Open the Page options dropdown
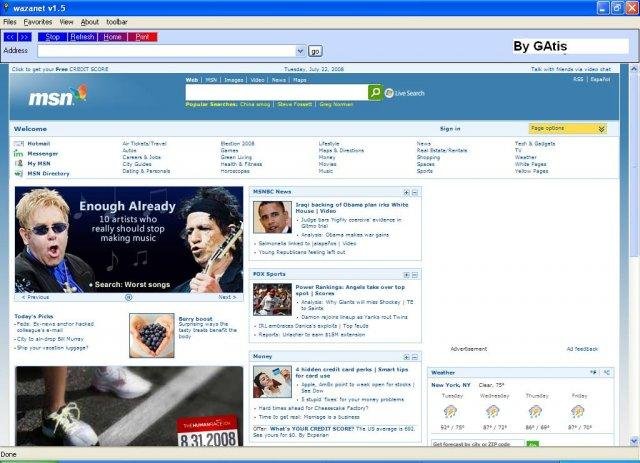 click(568, 129)
